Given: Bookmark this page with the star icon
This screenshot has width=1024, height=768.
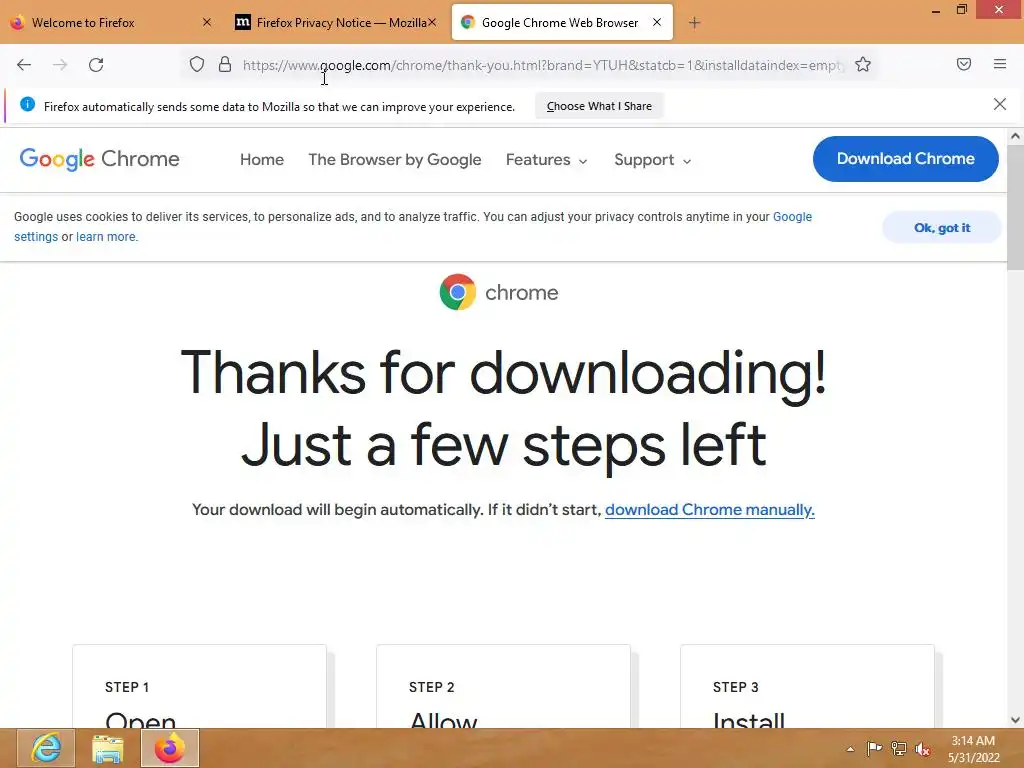Looking at the screenshot, I should (863, 65).
